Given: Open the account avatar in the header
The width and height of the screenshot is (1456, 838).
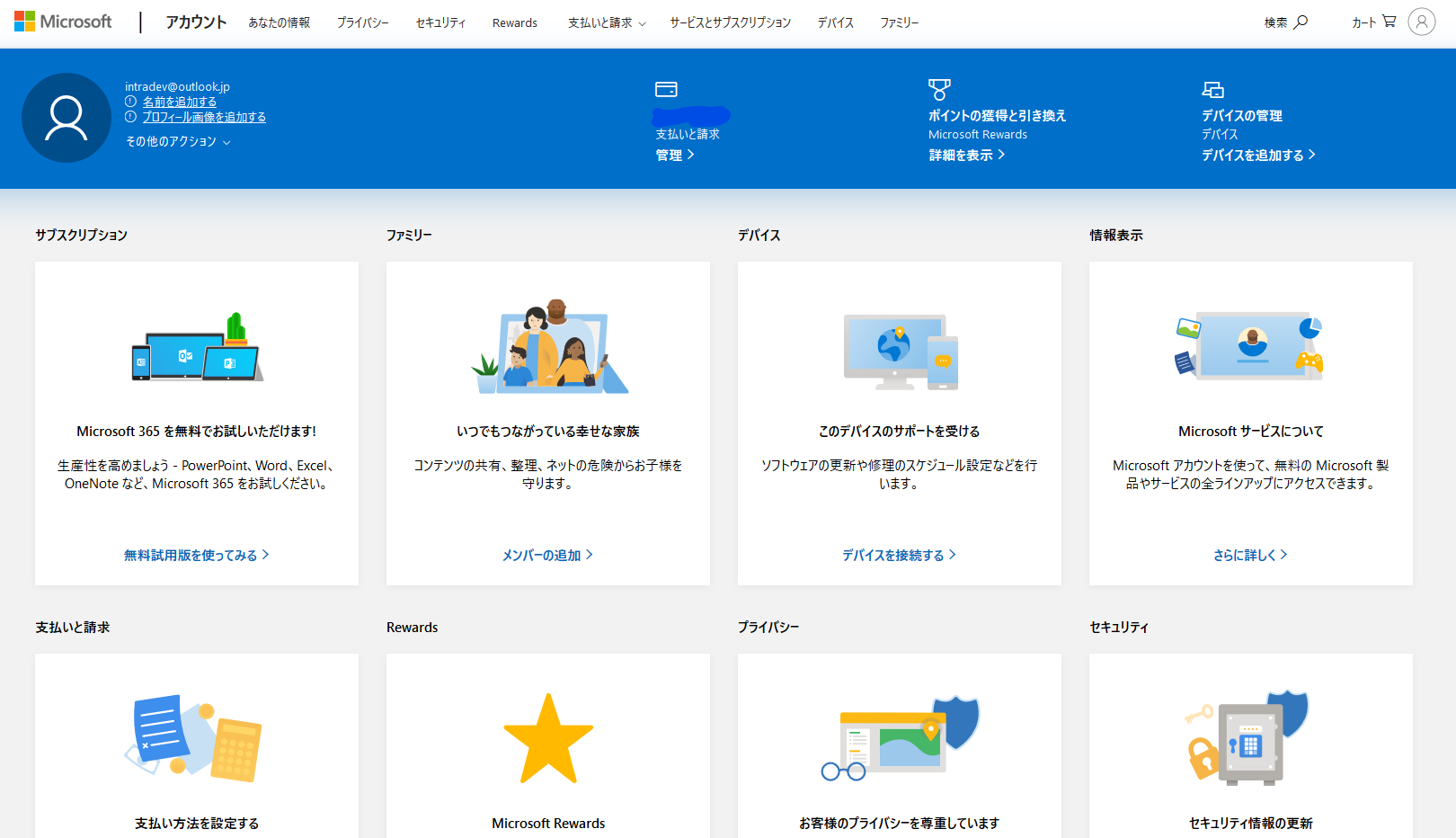Looking at the screenshot, I should 1422,22.
